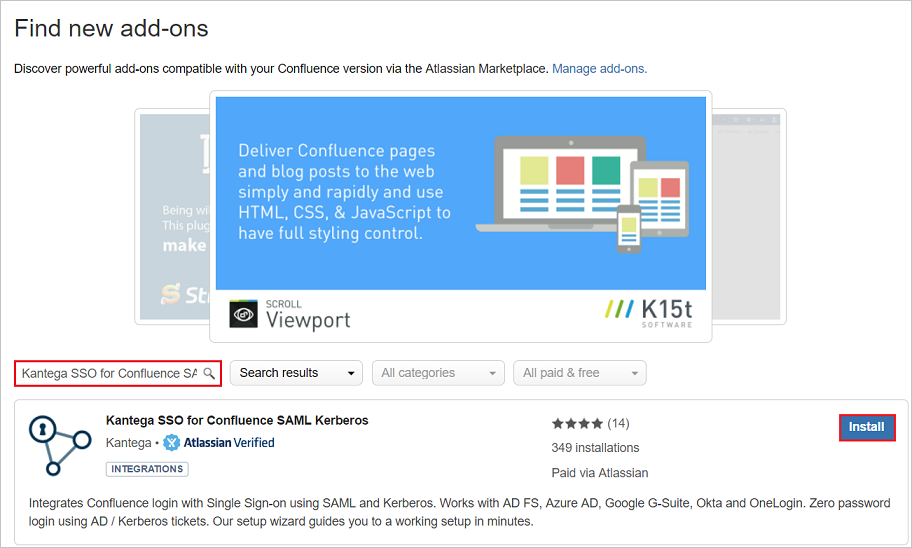Click the 349 installations text
Screen dimensions: 912x548
tap(595, 448)
